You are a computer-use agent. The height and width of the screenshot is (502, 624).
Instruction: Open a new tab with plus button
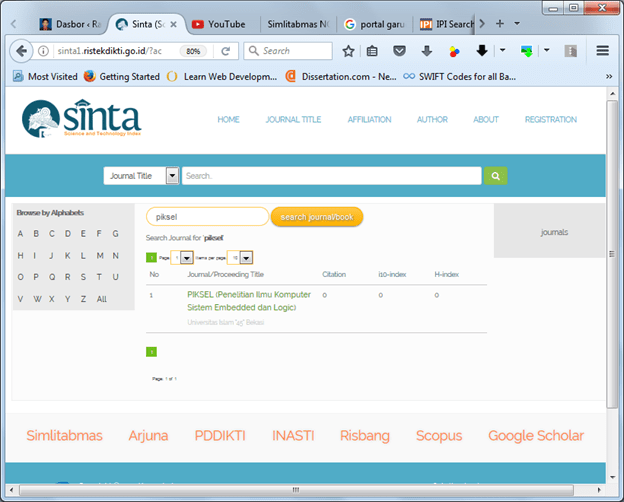[500, 23]
